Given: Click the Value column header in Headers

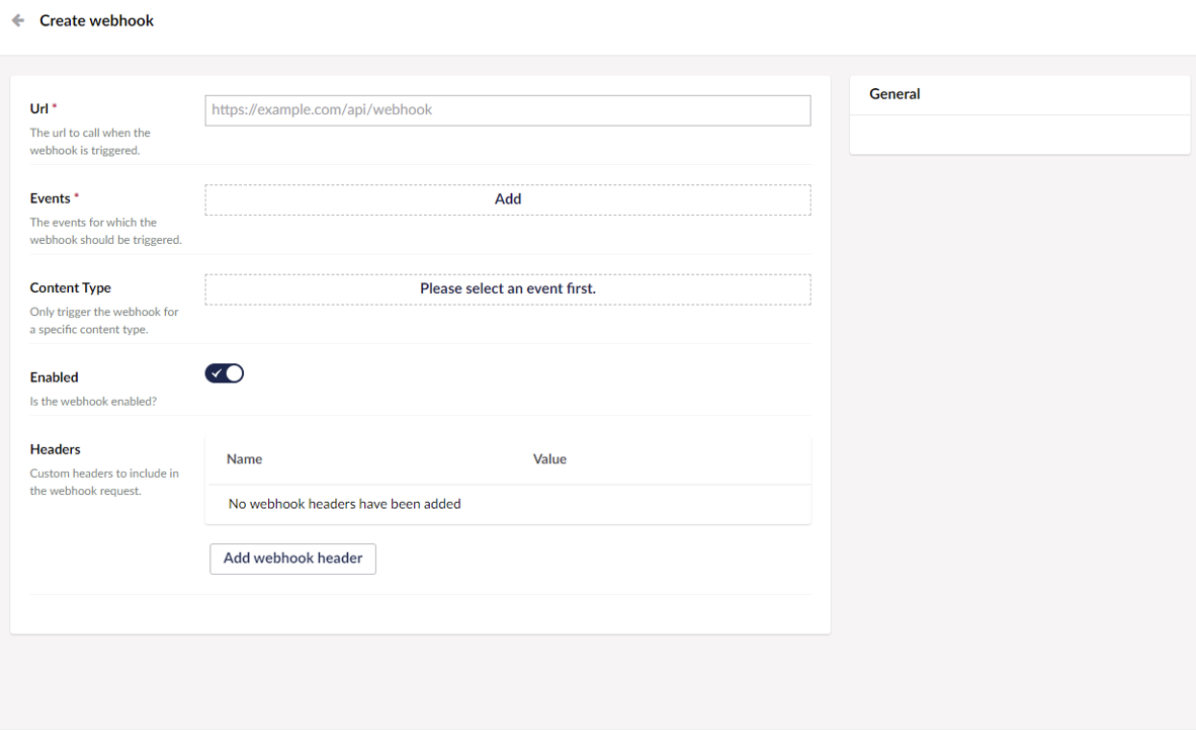Looking at the screenshot, I should [x=550, y=458].
